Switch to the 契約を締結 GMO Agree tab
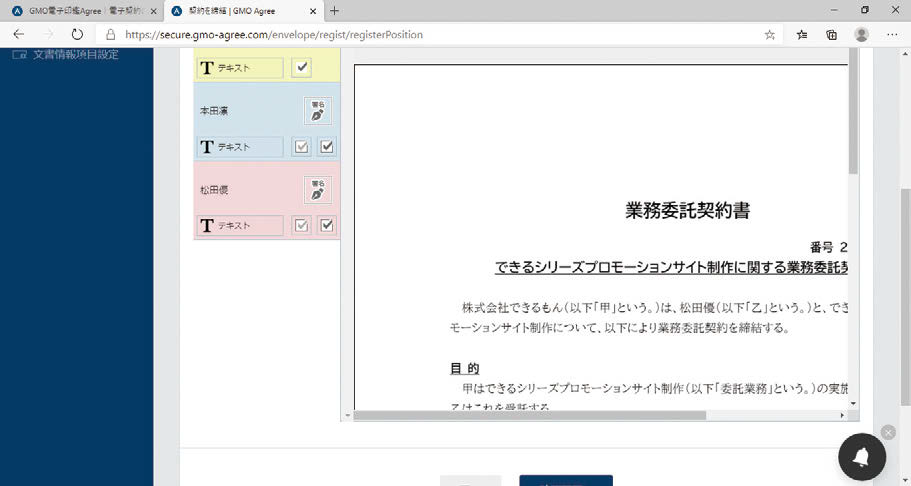The width and height of the screenshot is (911, 486). coord(243,11)
